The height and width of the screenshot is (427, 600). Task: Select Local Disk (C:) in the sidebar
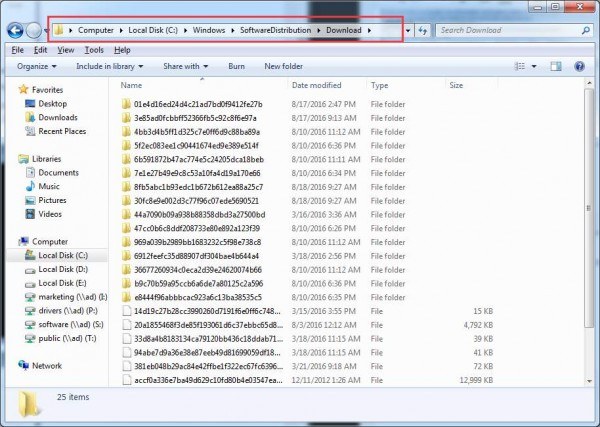57,256
